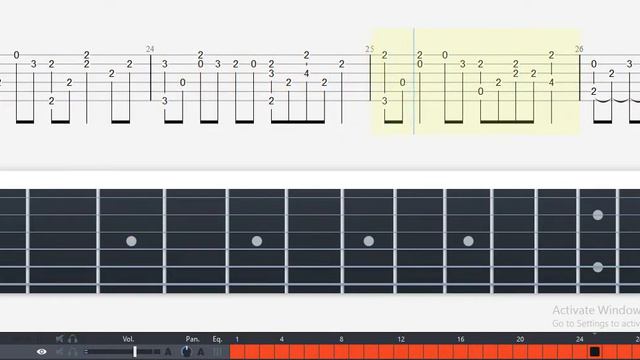Image resolution: width=640 pixels, height=360 pixels.
Task: Select the low-string fret 3 note in bar 25
Action: tap(384, 101)
